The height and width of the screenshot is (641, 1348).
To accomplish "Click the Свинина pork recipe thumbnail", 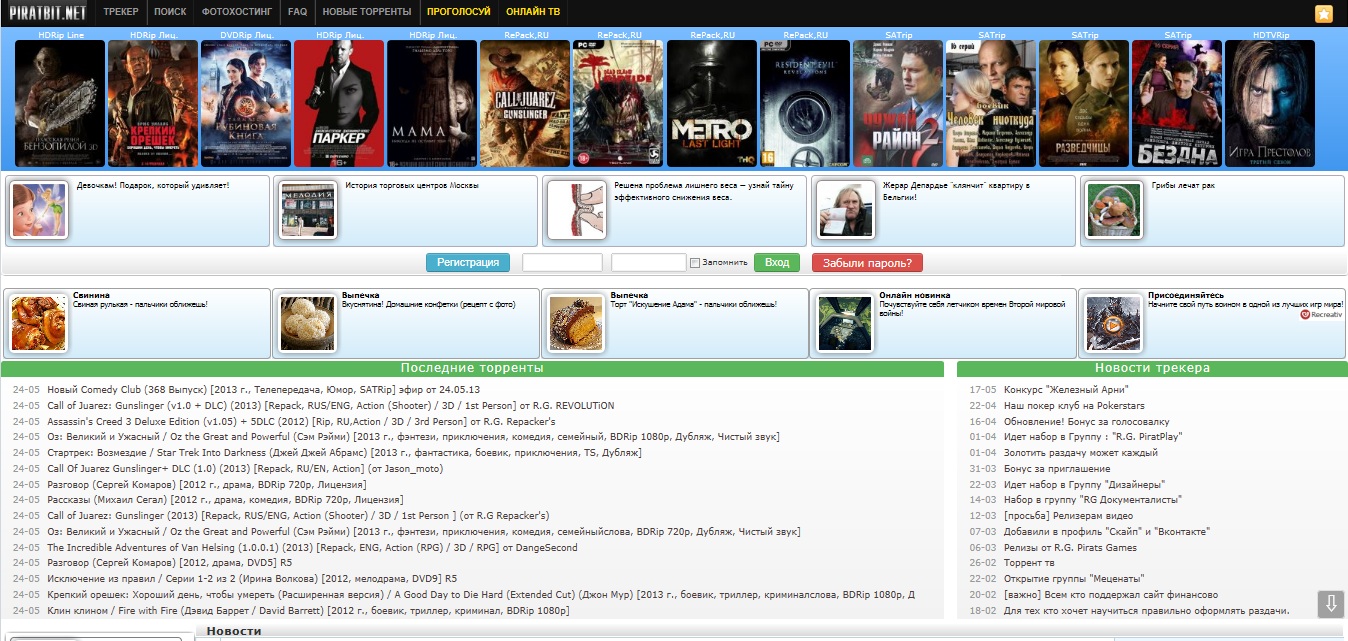I will (39, 323).
